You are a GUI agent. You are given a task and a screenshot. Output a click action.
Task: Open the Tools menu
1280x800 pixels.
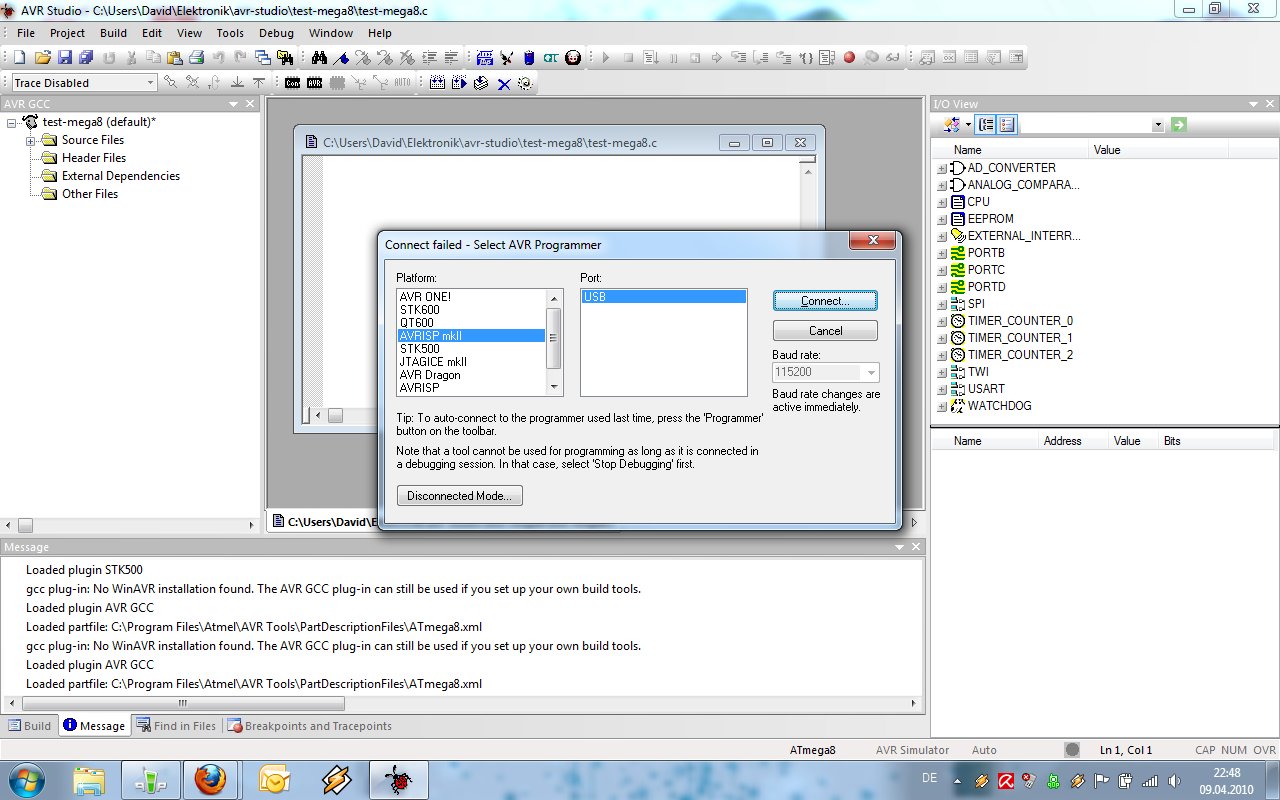230,33
